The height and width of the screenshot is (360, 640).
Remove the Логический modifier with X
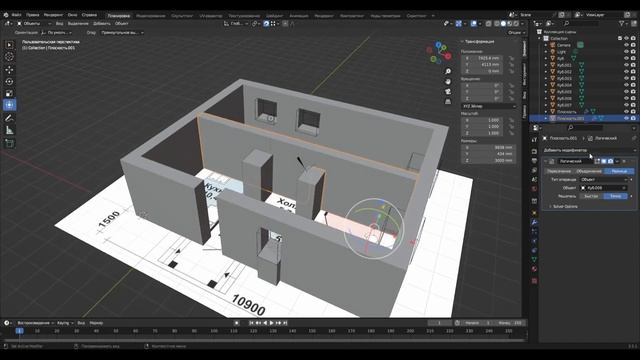coord(624,162)
